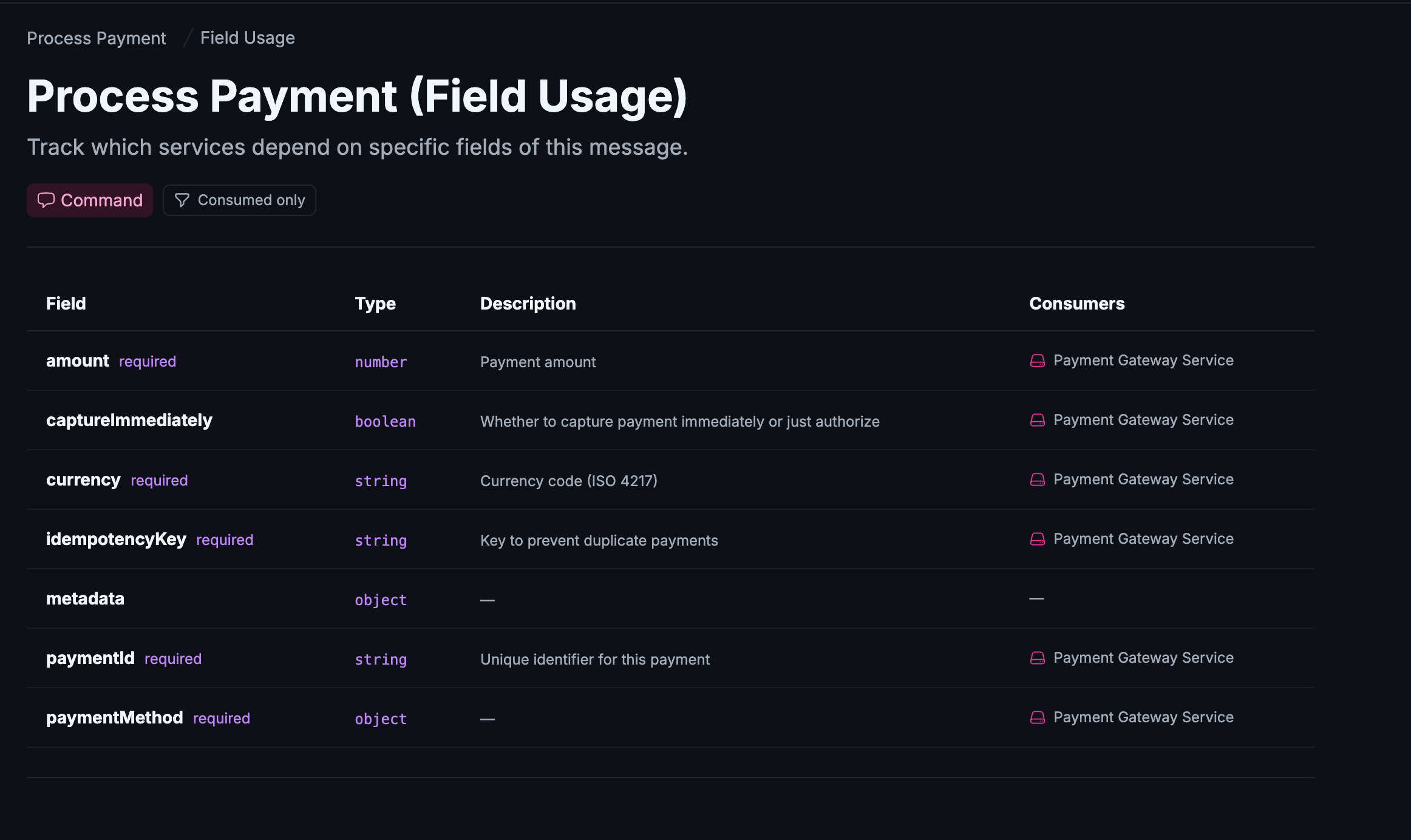
Task: Click the service icon beside paymentId's consumer
Action: (1037, 657)
